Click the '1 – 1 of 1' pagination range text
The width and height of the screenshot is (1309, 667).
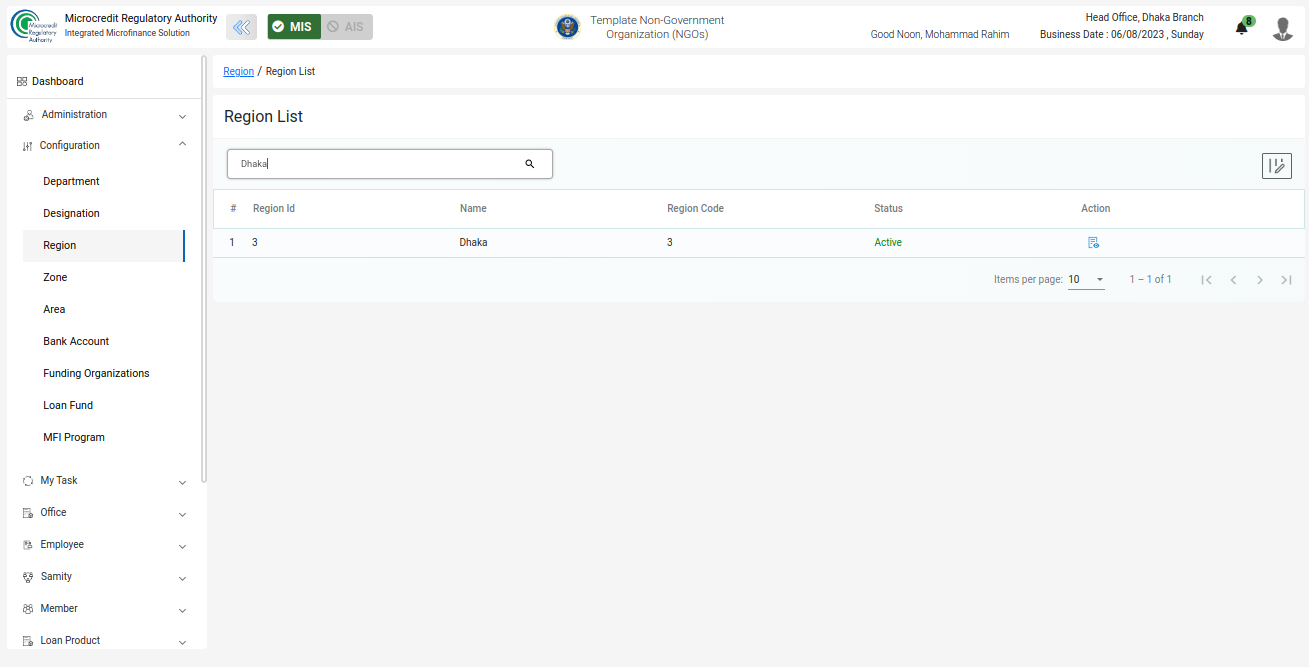(x=1150, y=280)
